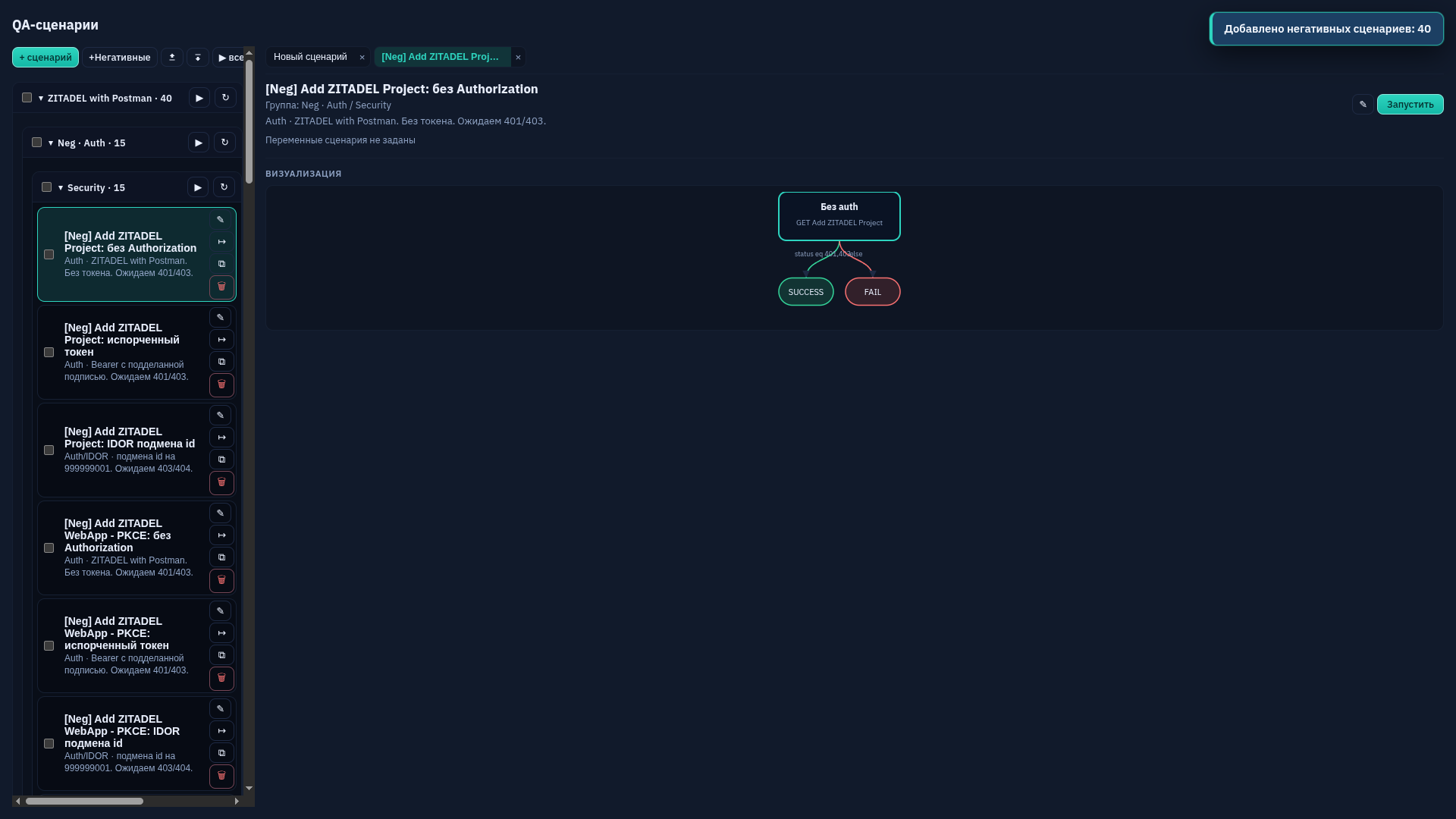Refresh the ZITADEL with Postman group
This screenshot has height=819, width=1456.
(225, 98)
